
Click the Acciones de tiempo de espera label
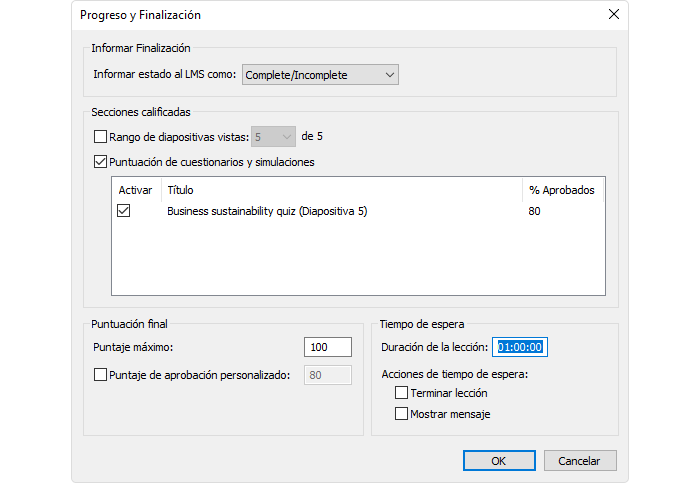(454, 374)
